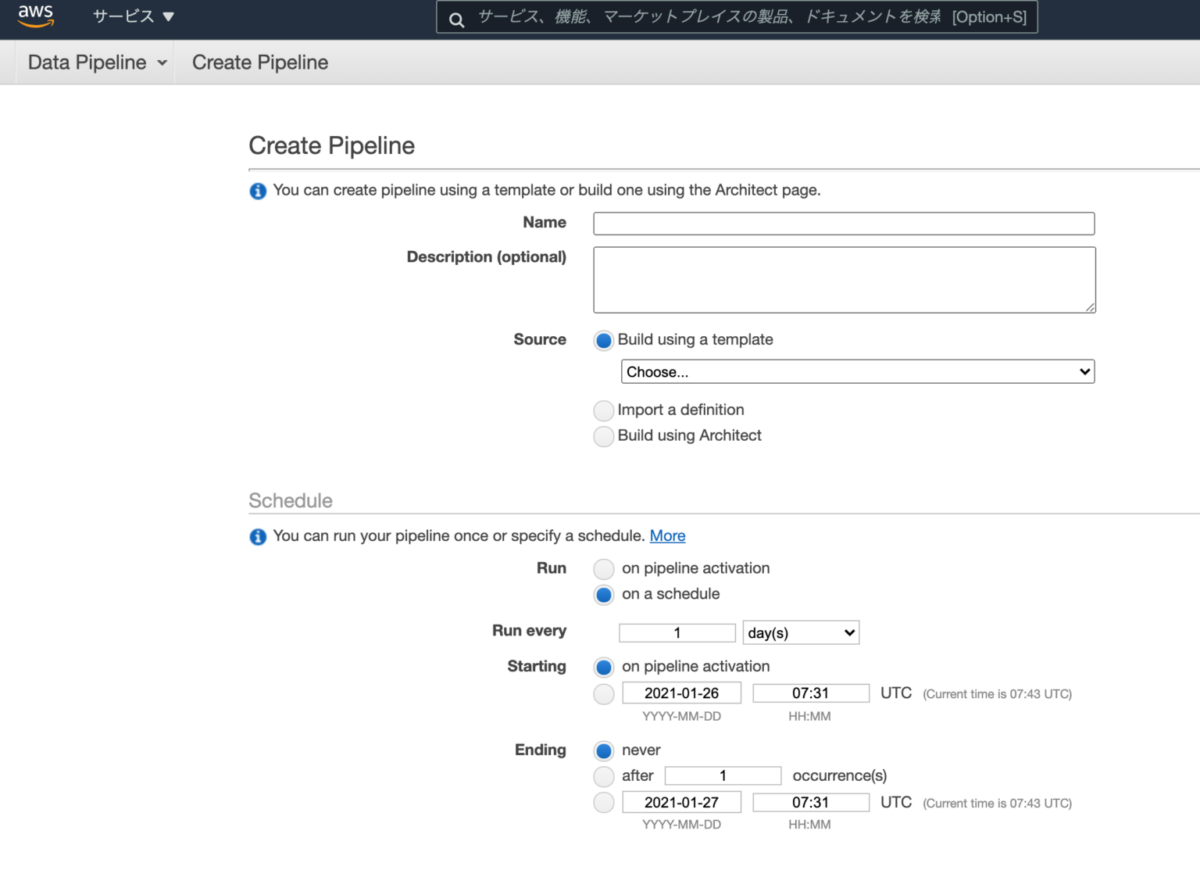1200x870 pixels.
Task: Click info icon beside Create Pipeline hint
Action: pos(258,191)
